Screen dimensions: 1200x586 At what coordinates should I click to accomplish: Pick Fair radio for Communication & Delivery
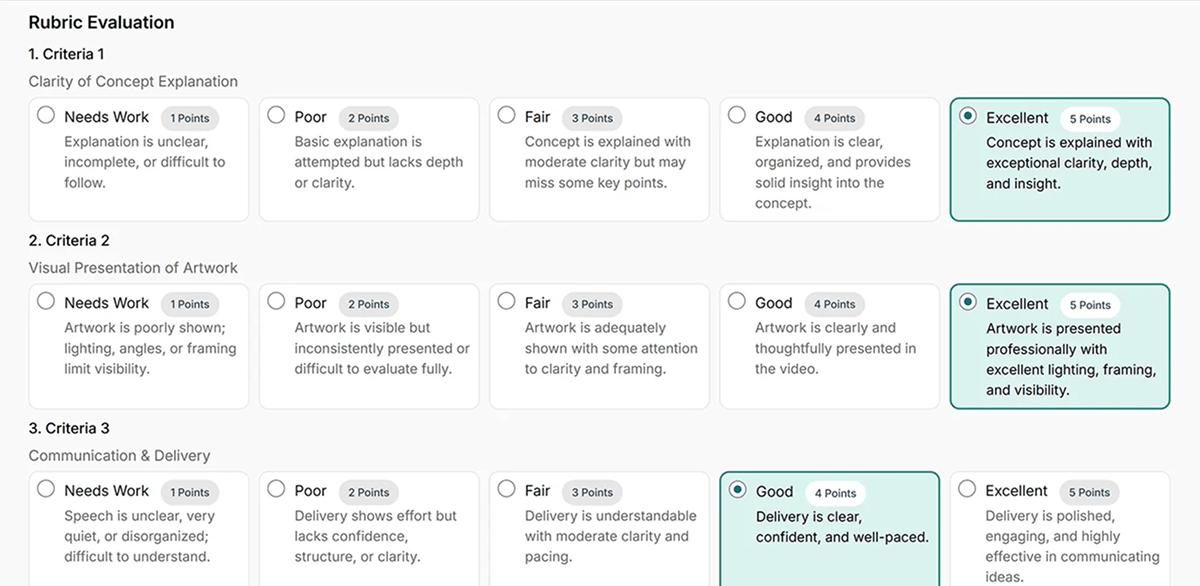point(506,489)
